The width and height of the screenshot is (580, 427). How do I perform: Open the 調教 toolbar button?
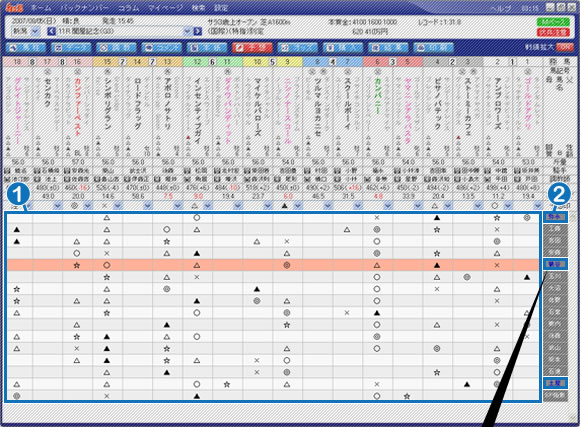(x=116, y=47)
